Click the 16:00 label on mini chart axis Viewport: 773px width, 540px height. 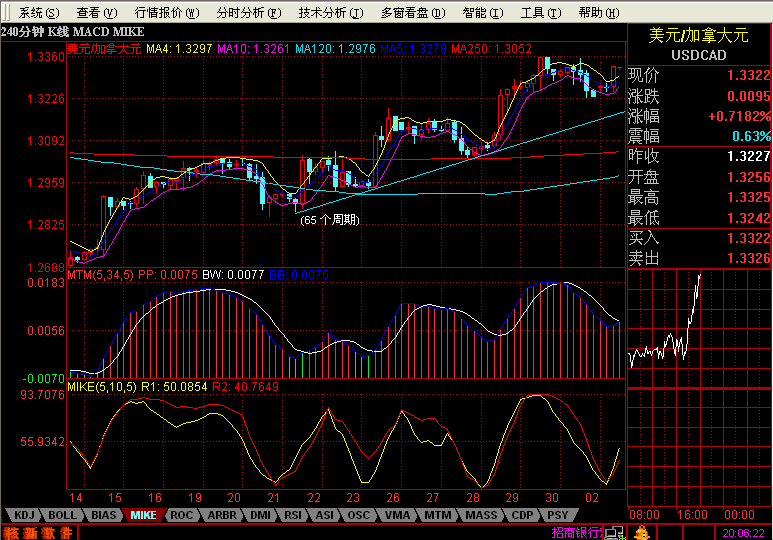click(x=692, y=515)
